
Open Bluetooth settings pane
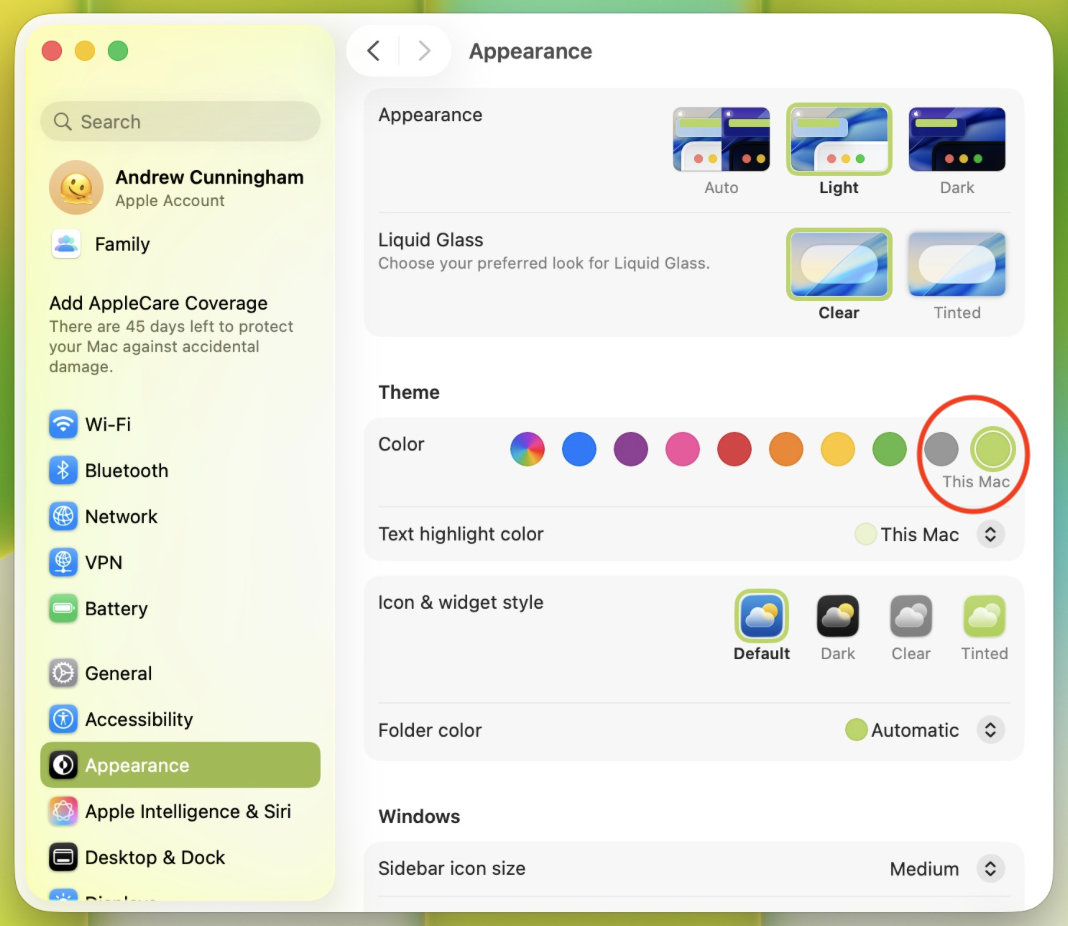click(180, 470)
